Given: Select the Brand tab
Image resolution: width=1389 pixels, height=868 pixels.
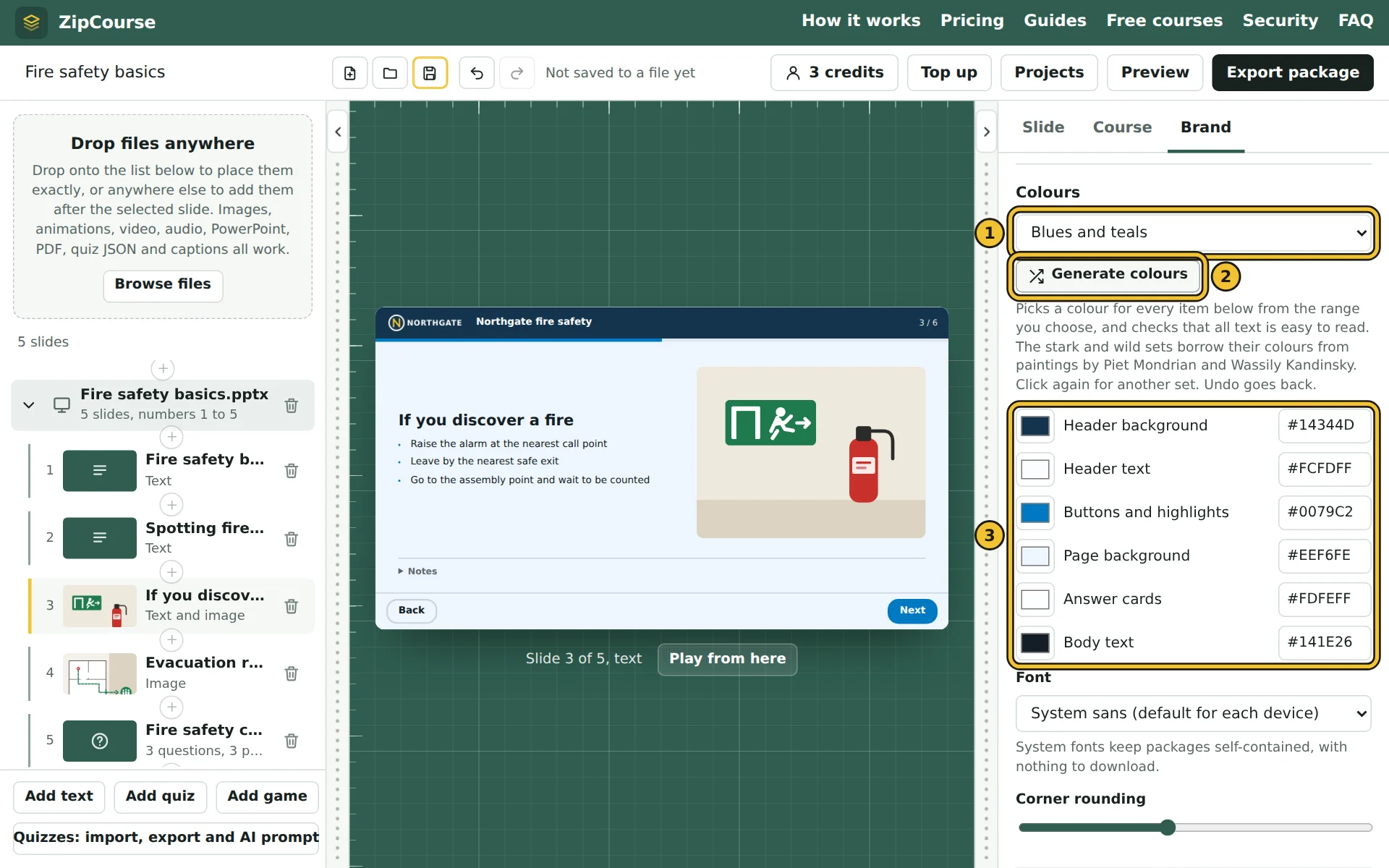Looking at the screenshot, I should (x=1206, y=127).
